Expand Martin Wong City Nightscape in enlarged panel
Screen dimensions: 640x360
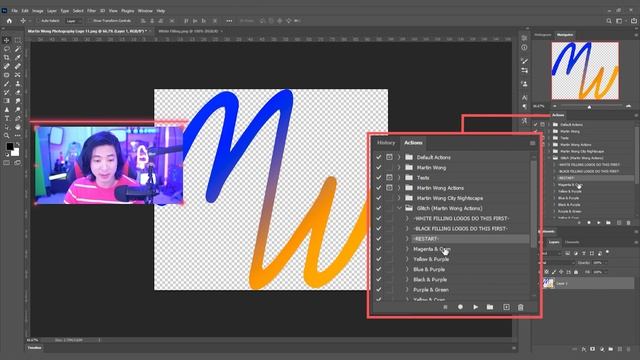tap(399, 198)
